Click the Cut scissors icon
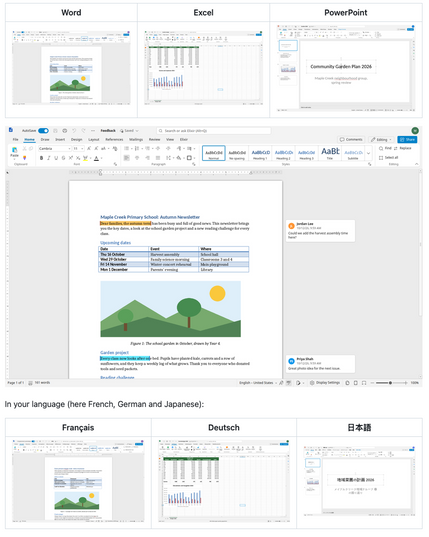The height and width of the screenshot is (537, 429). pyautogui.click(x=24, y=149)
